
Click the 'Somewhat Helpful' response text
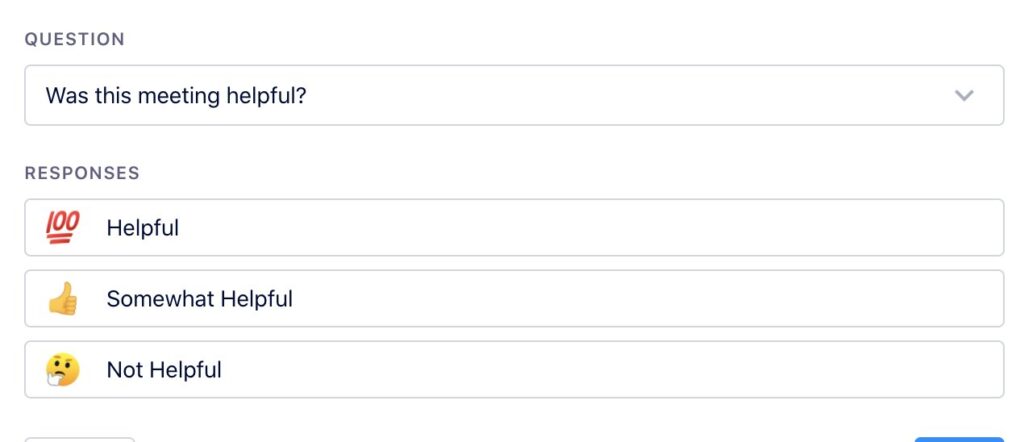(x=199, y=299)
